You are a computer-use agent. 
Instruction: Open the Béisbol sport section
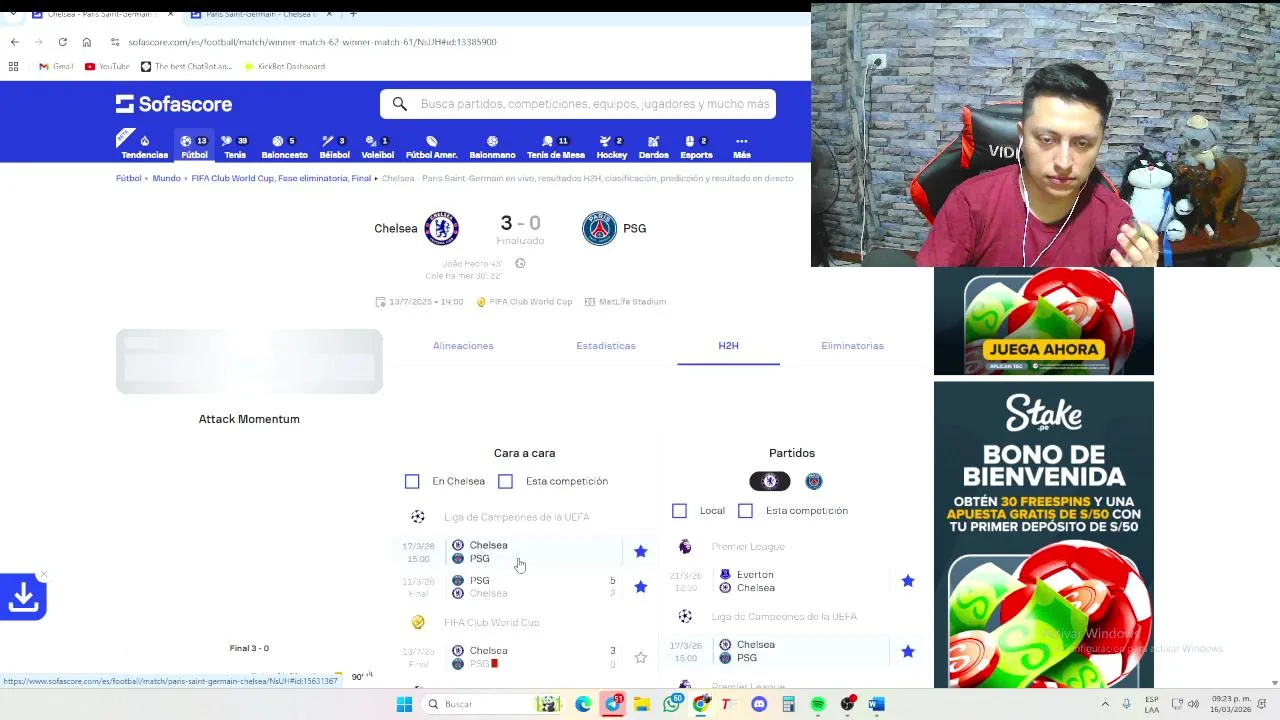click(x=334, y=147)
